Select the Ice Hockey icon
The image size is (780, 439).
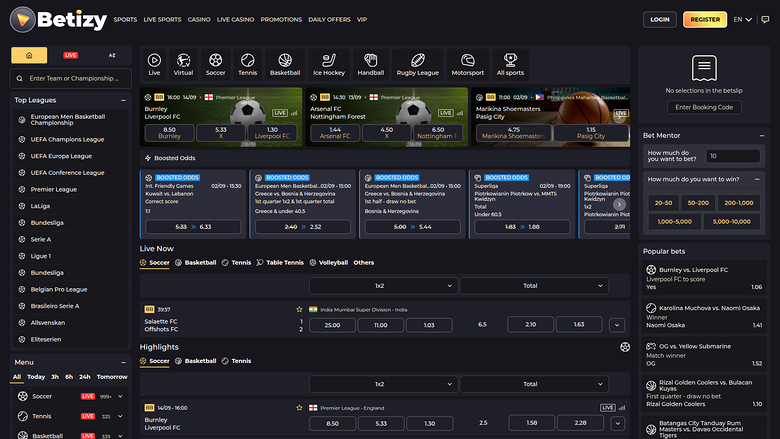pos(329,65)
